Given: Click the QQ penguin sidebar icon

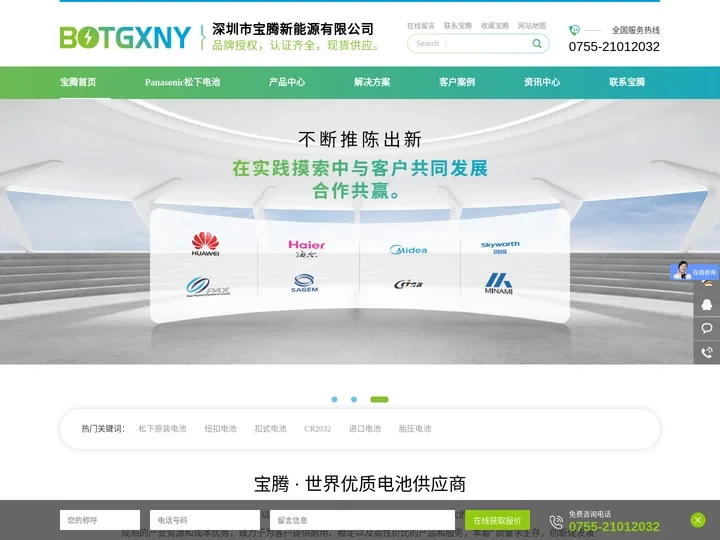Looking at the screenshot, I should pyautogui.click(x=707, y=304).
